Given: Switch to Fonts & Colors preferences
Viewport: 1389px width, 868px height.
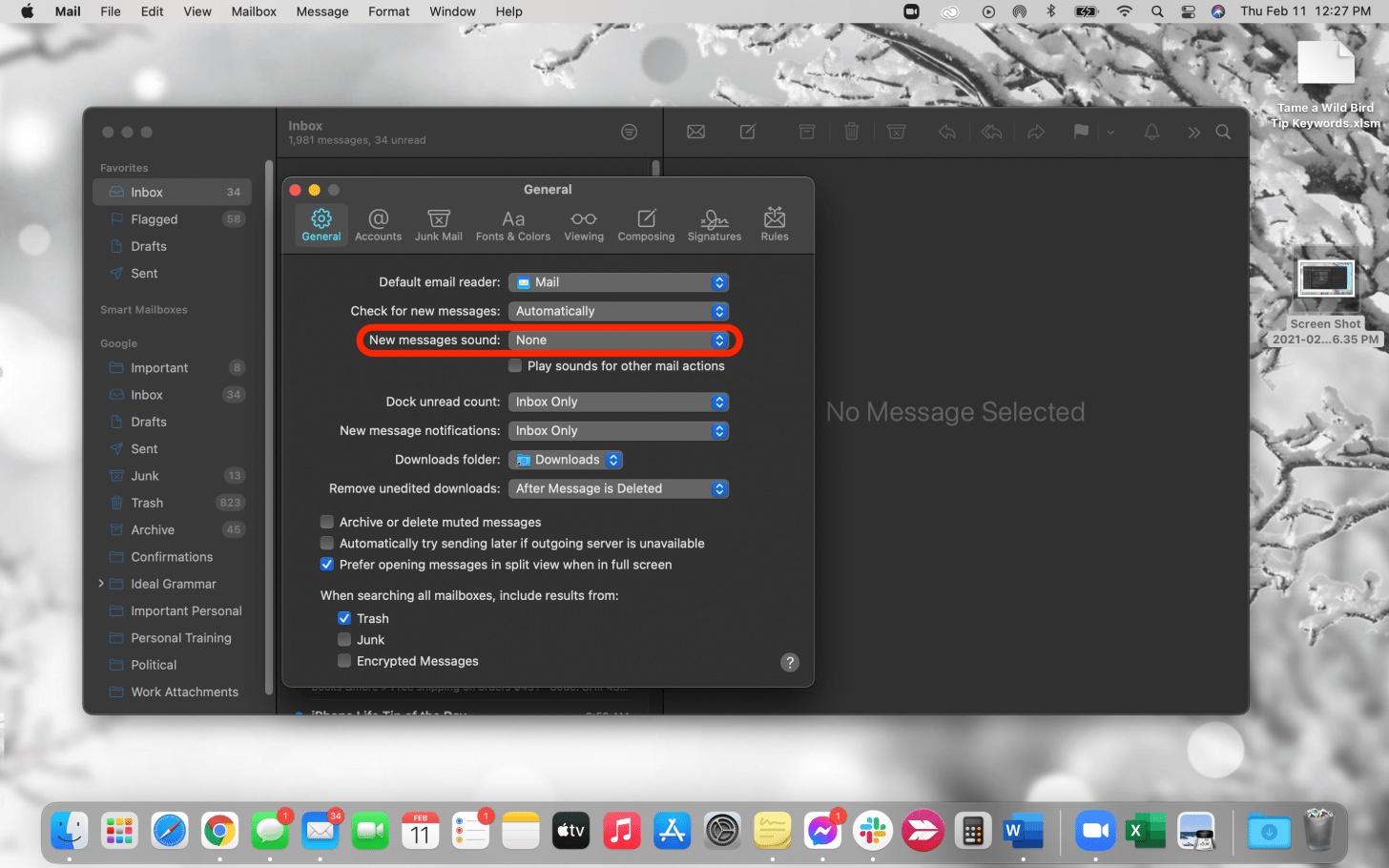Looking at the screenshot, I should point(513,224).
